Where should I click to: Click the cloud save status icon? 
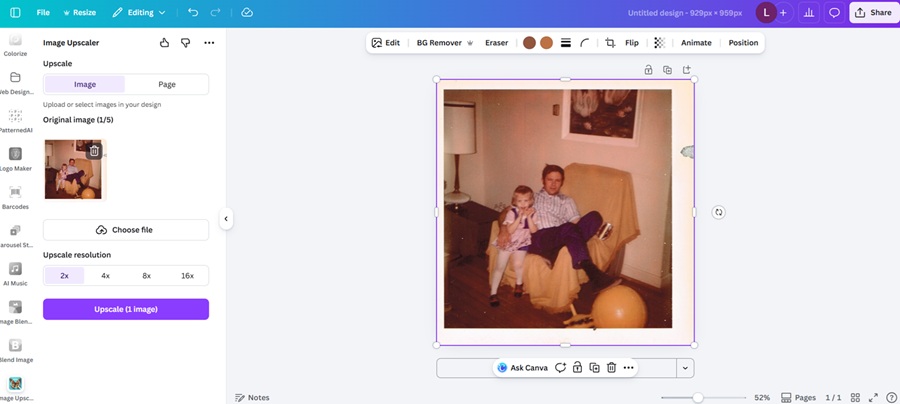pyautogui.click(x=247, y=13)
